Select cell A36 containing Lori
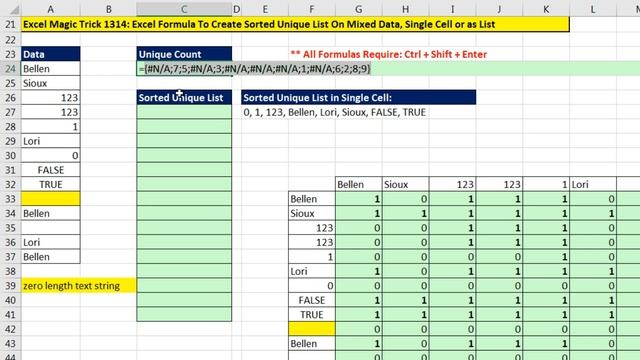The image size is (640, 360). click(51, 242)
